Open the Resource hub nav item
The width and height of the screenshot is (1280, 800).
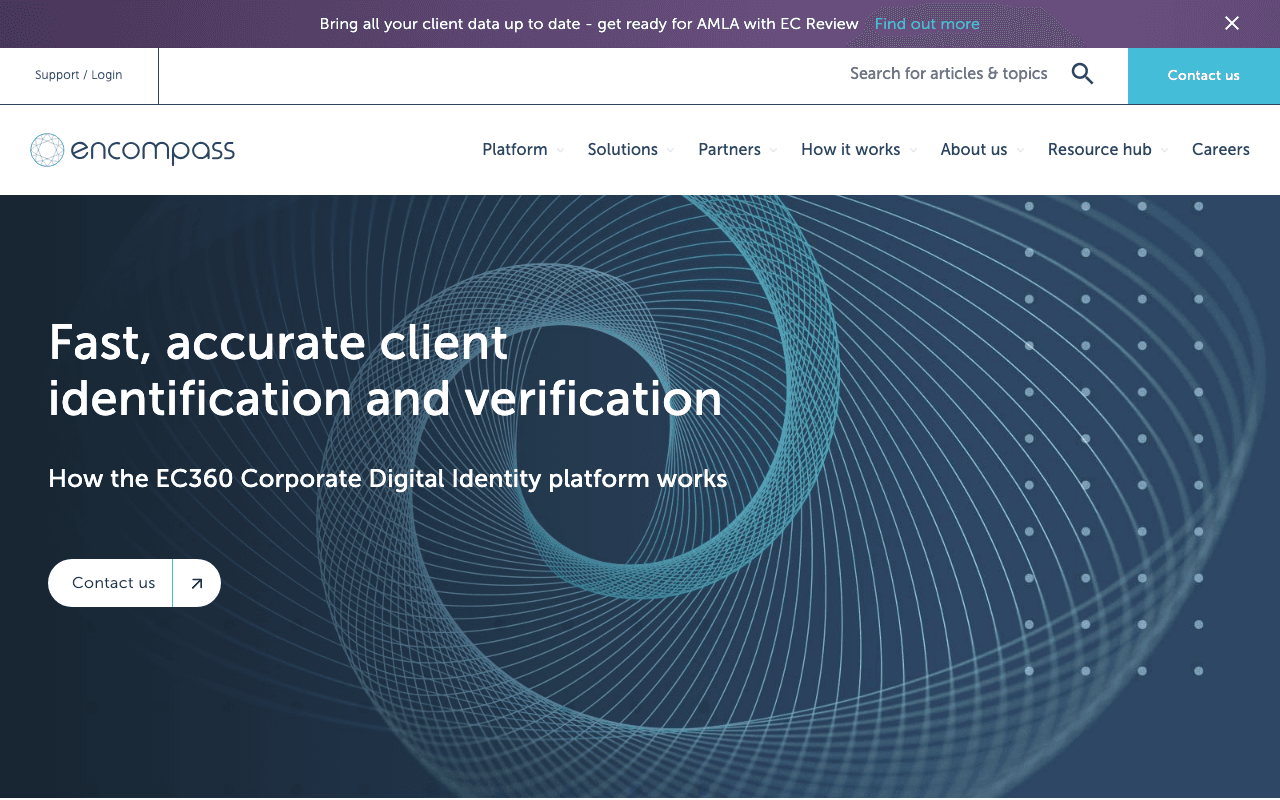click(1100, 150)
